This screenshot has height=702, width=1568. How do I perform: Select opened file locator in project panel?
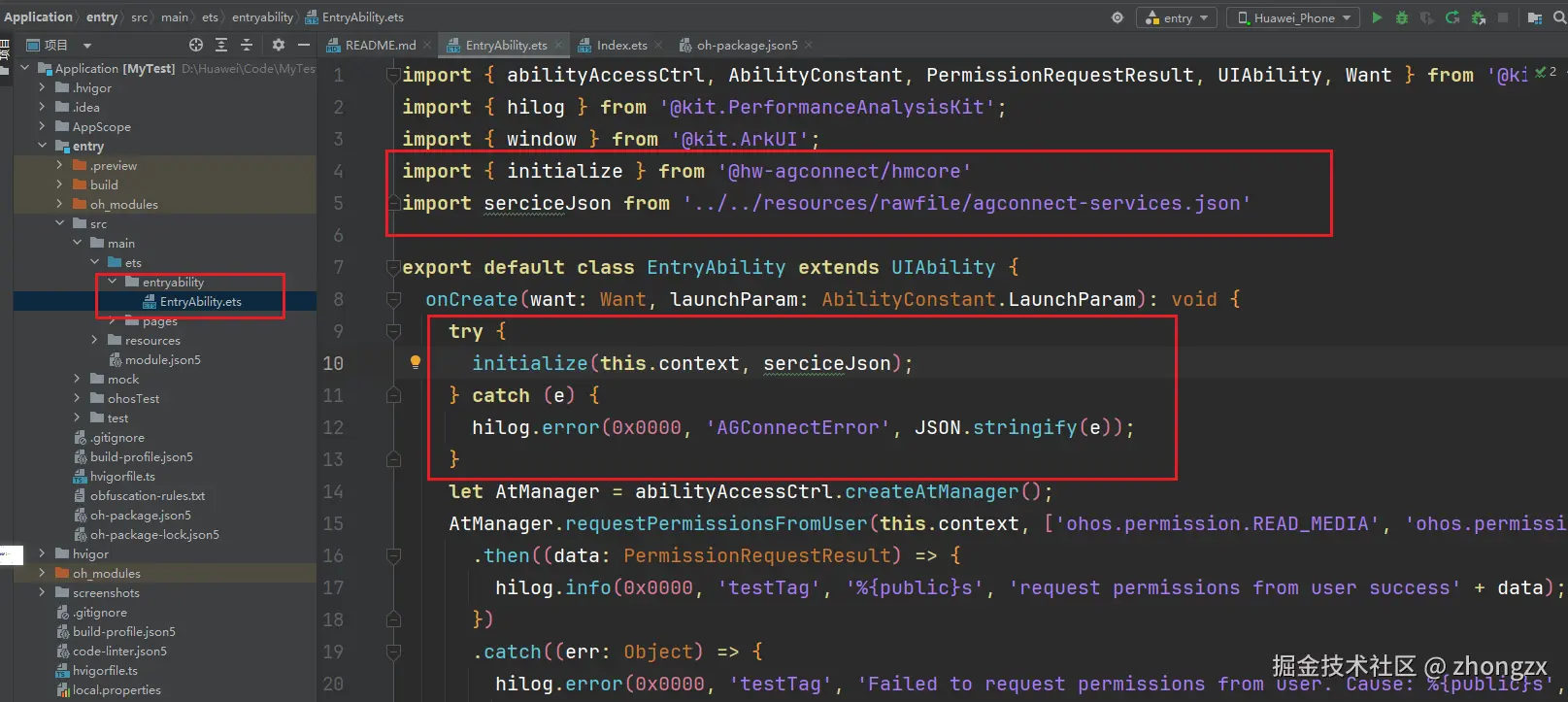(196, 45)
